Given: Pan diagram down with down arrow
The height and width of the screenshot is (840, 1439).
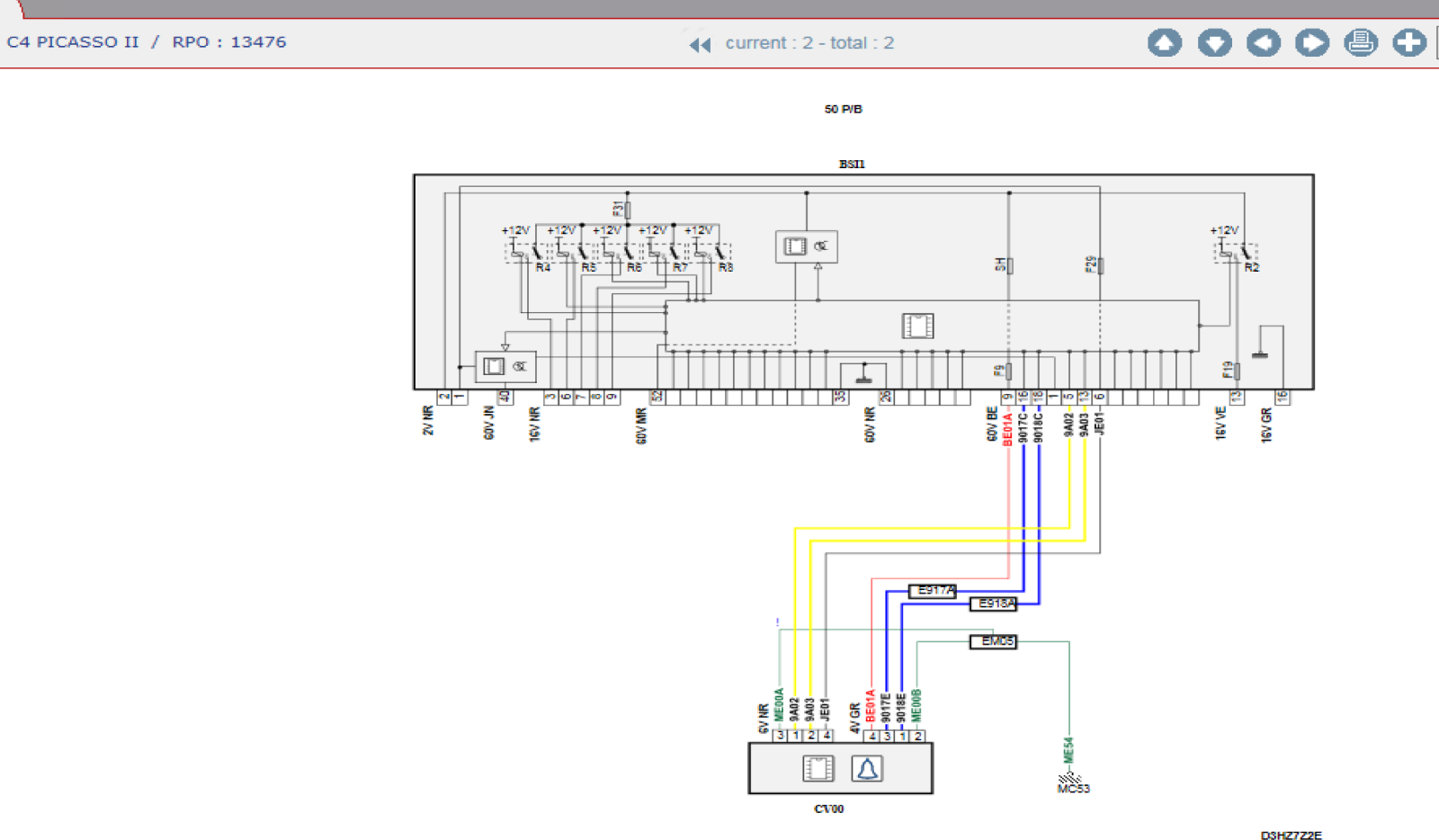Looking at the screenshot, I should click(1214, 42).
